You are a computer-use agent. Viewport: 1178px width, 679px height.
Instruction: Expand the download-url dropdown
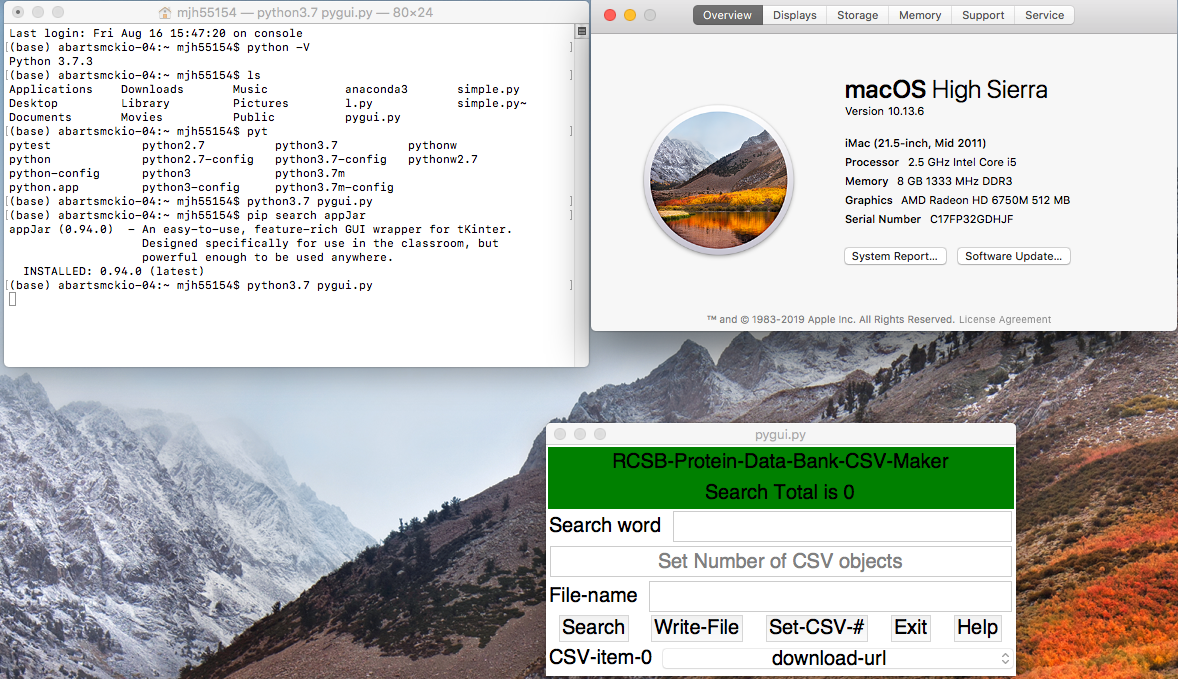(838, 659)
